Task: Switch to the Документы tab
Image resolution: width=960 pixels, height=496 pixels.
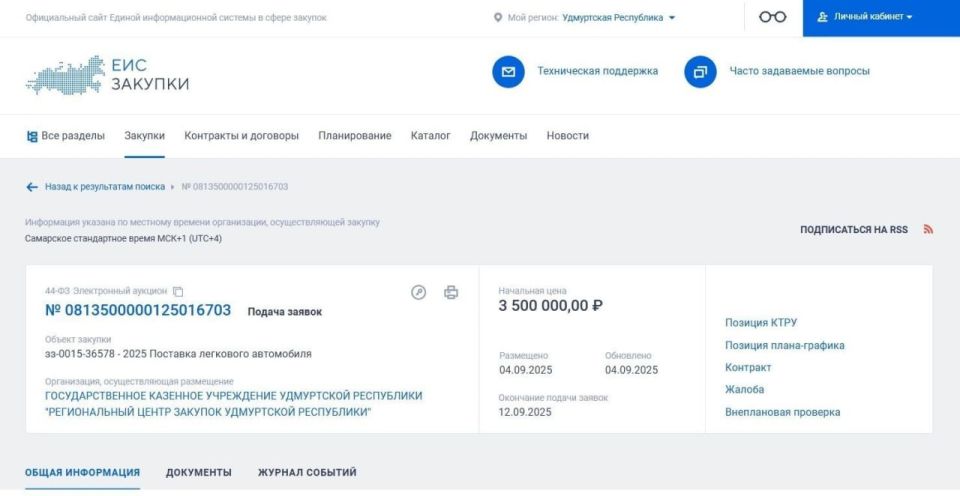Action: [198, 472]
